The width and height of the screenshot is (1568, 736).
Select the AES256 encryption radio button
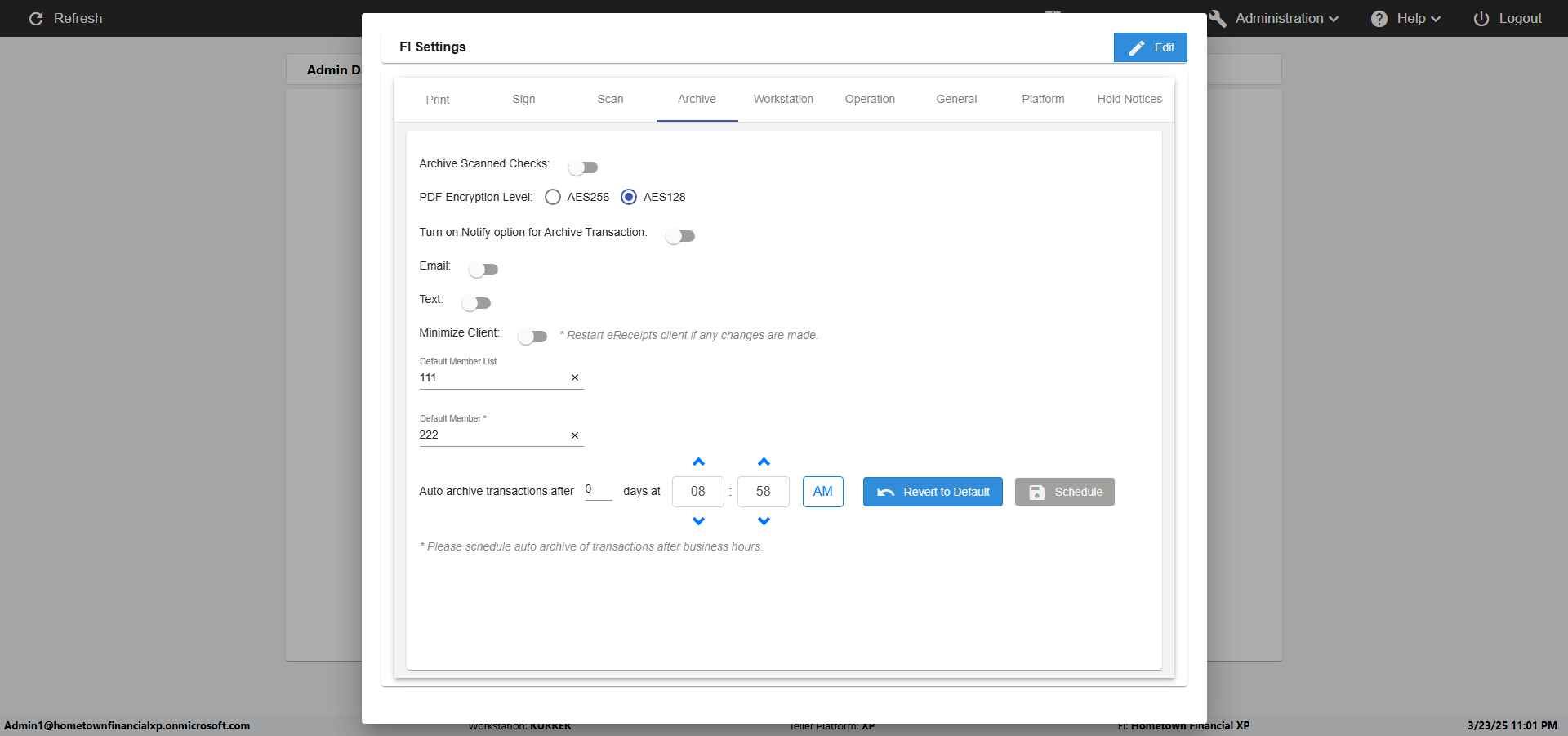point(553,197)
